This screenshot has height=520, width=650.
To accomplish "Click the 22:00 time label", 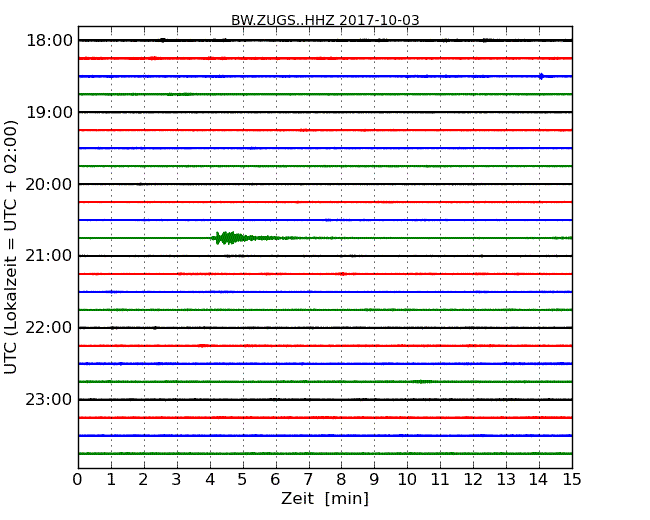I will [49, 328].
